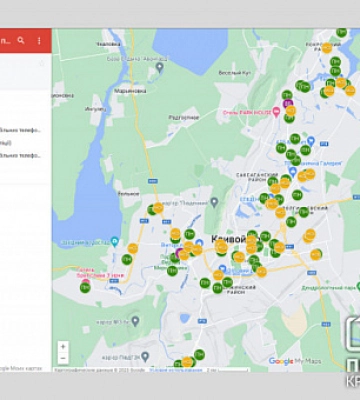Image resolution: width=360 pixels, height=400 pixels.
Task: Click the Google My Maps logo
Action: [295, 361]
